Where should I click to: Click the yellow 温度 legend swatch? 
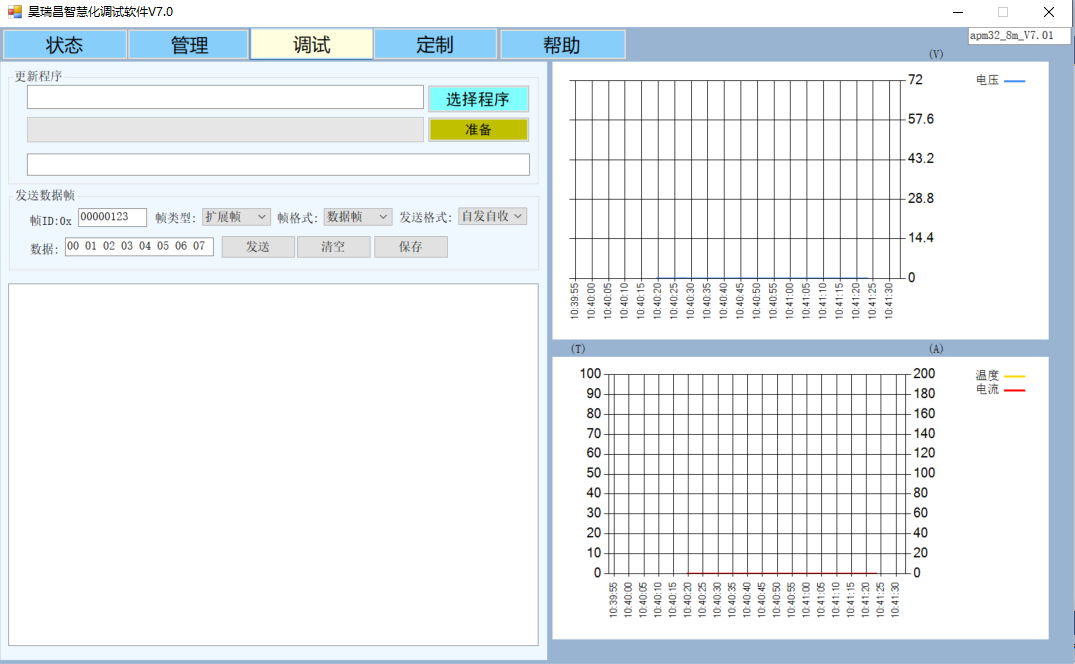[1014, 376]
